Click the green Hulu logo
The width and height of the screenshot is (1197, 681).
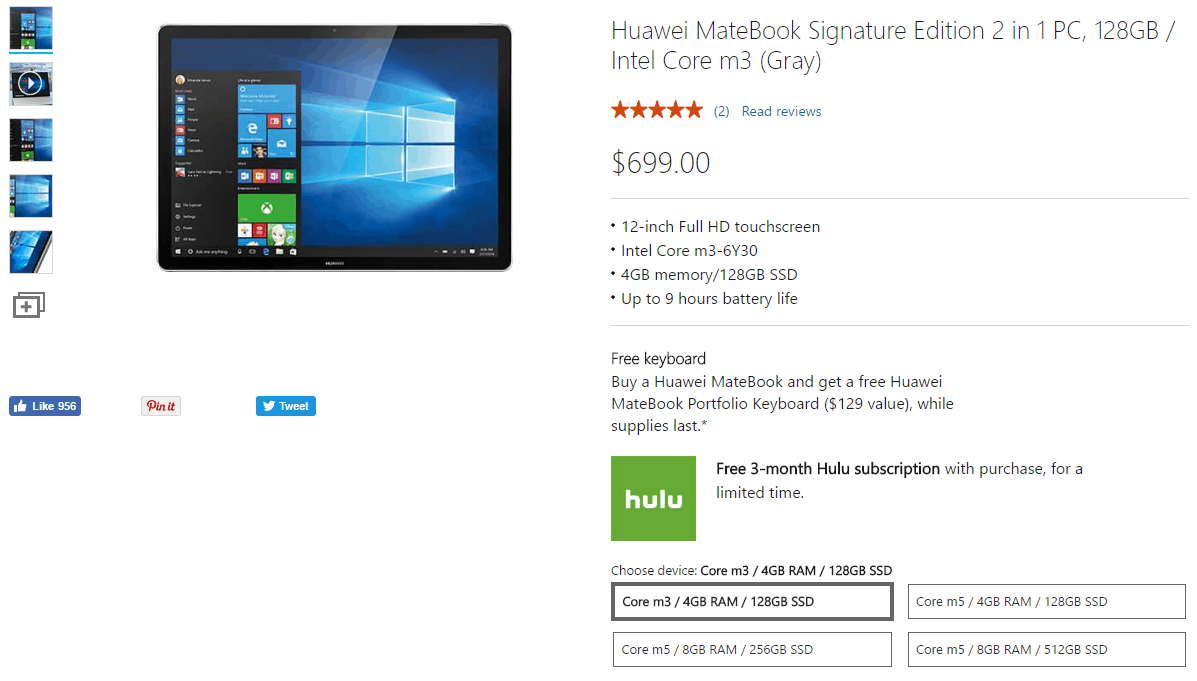pyautogui.click(x=653, y=499)
